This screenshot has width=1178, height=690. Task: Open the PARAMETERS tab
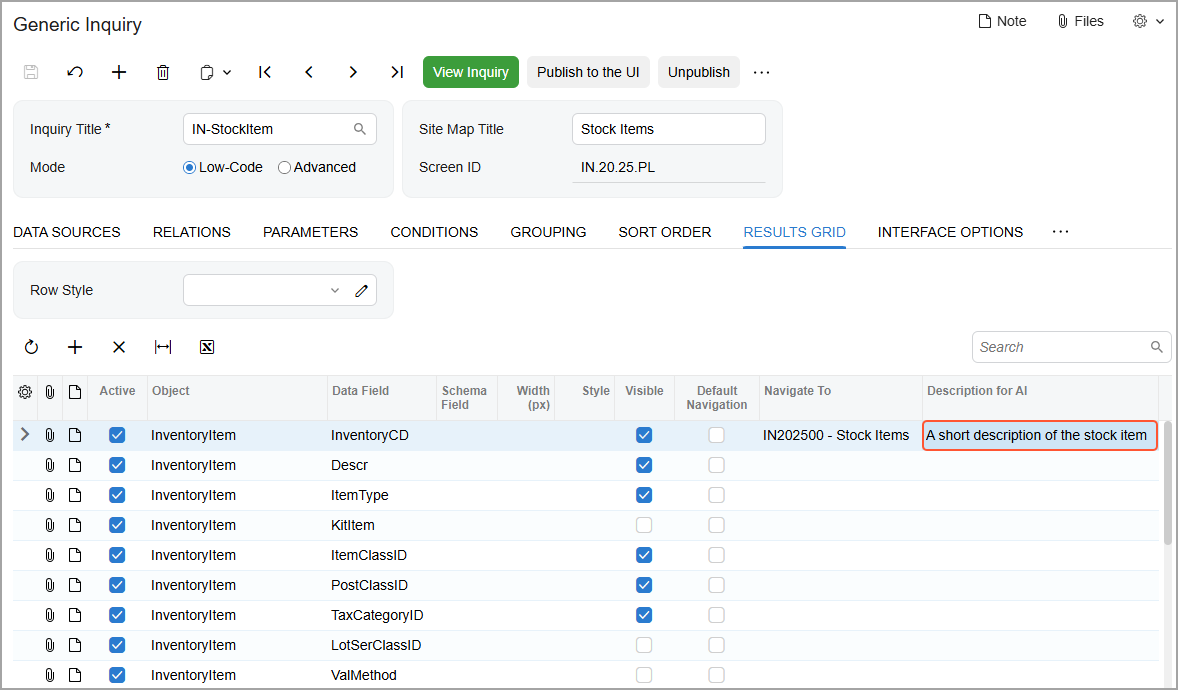[310, 232]
